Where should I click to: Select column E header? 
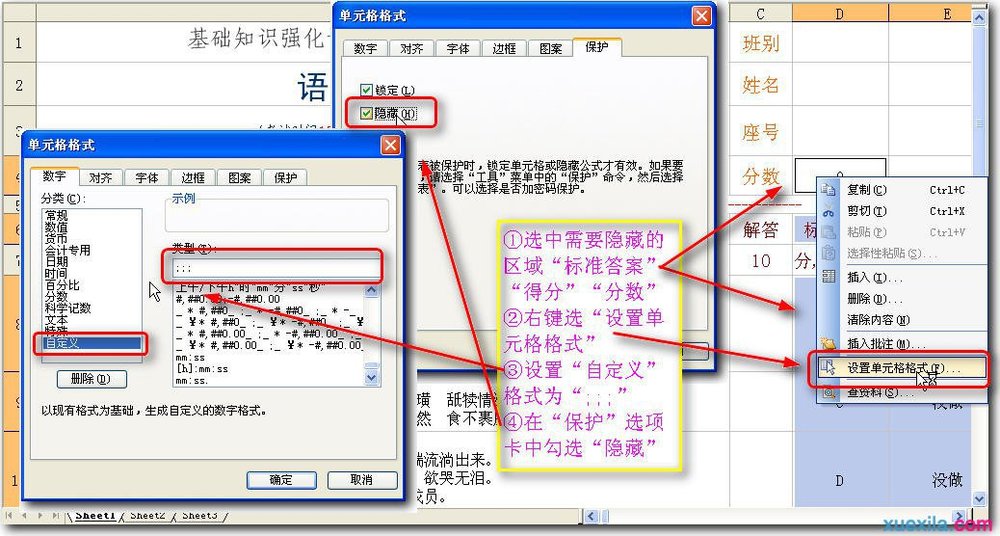pyautogui.click(x=930, y=13)
